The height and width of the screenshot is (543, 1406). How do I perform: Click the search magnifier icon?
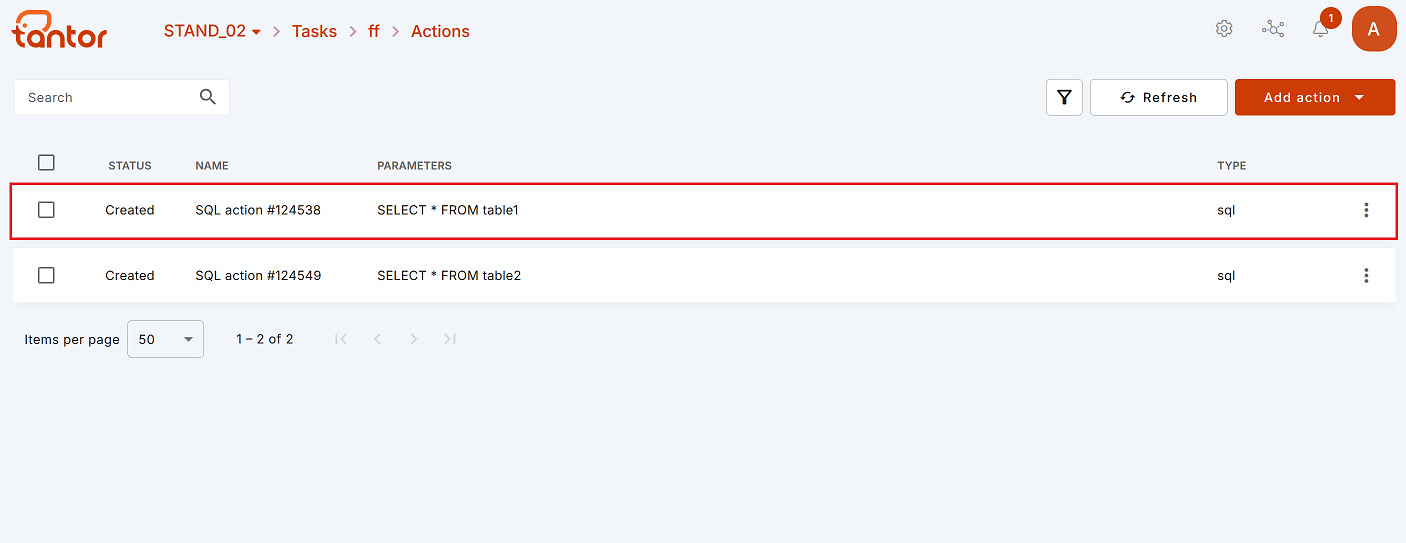[x=208, y=97]
